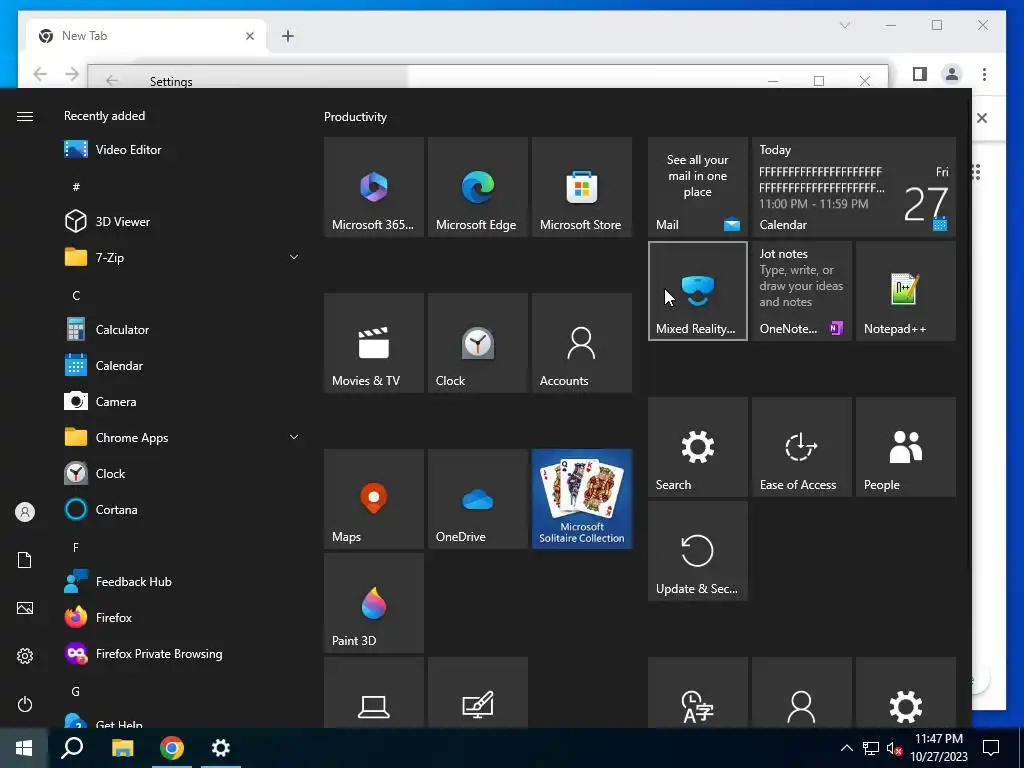Open Calendar from the app list
The height and width of the screenshot is (768, 1024).
point(183,366)
